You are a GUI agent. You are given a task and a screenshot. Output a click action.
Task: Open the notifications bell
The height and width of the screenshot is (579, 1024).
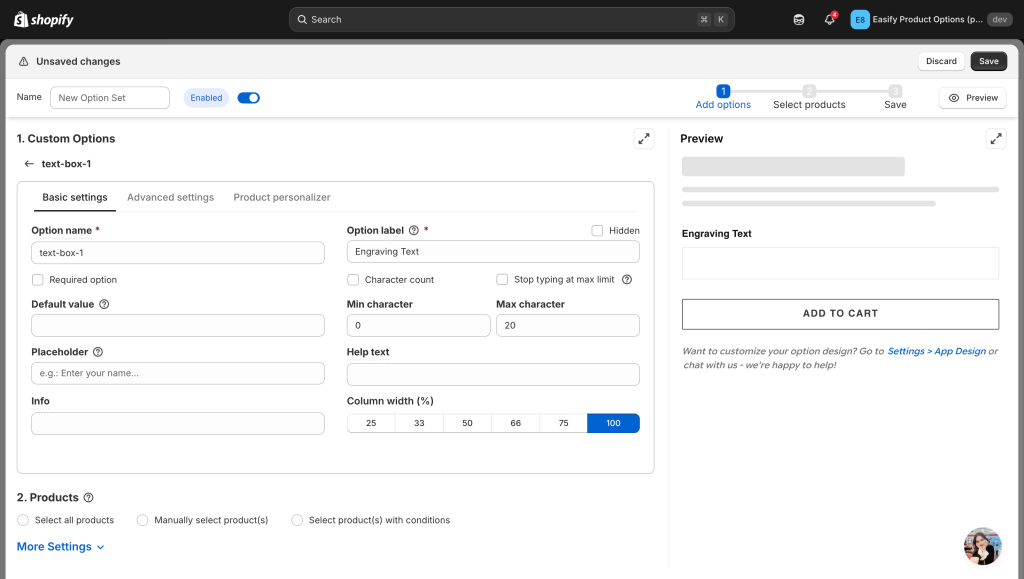tap(829, 20)
